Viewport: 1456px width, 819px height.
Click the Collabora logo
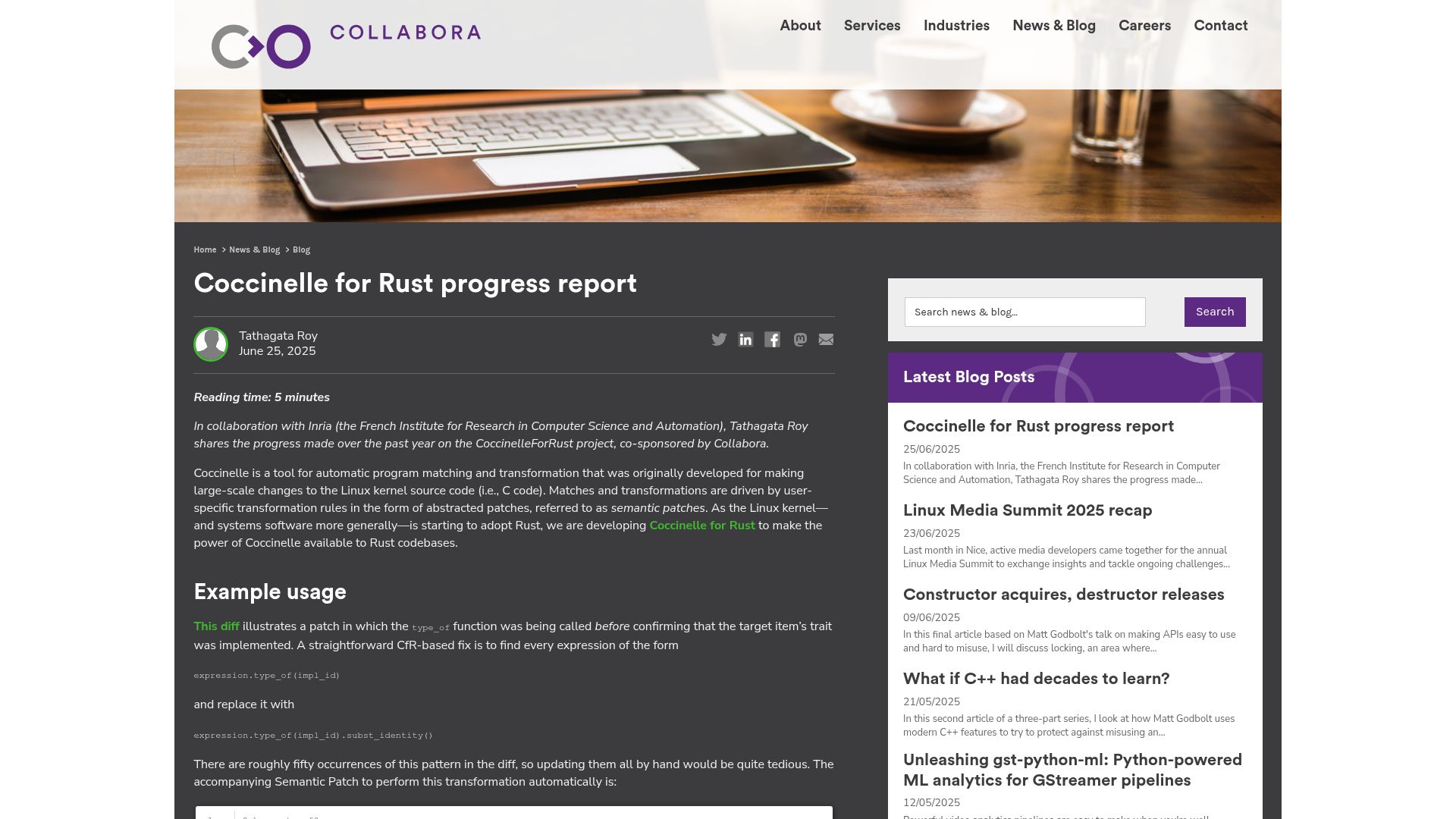[346, 45]
